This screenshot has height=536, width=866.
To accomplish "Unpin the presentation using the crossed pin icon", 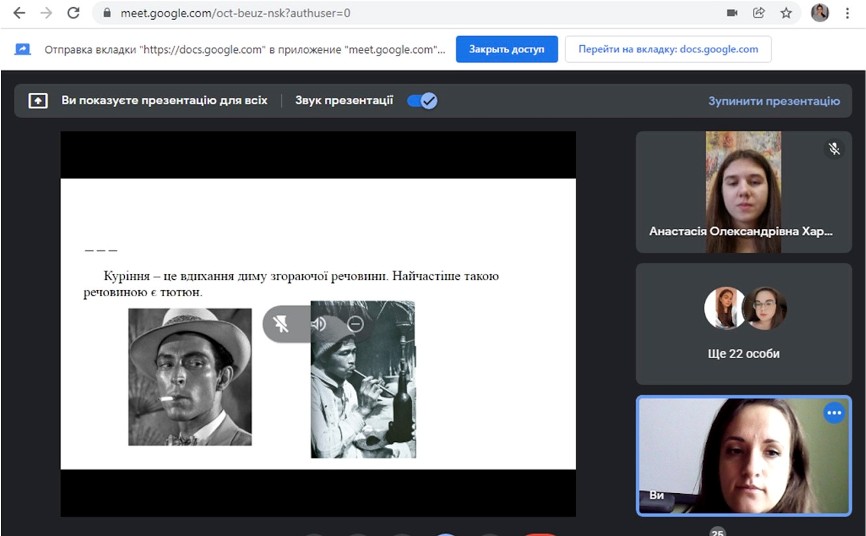I will pos(282,324).
